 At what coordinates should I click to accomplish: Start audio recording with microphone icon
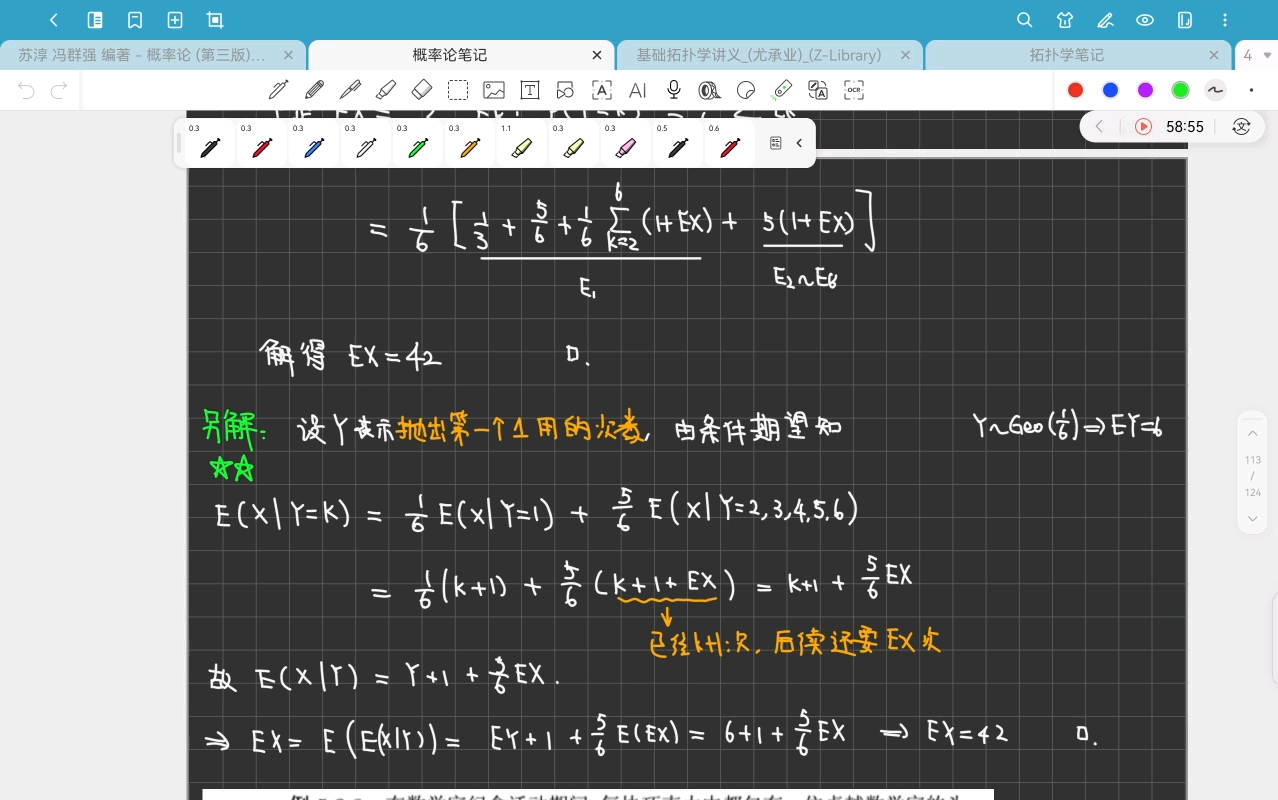tap(674, 90)
